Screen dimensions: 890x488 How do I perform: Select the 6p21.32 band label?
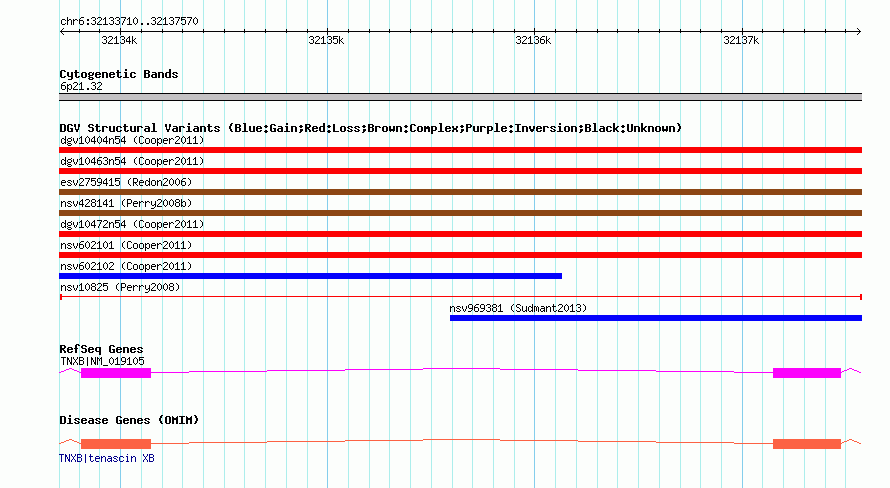[81, 86]
